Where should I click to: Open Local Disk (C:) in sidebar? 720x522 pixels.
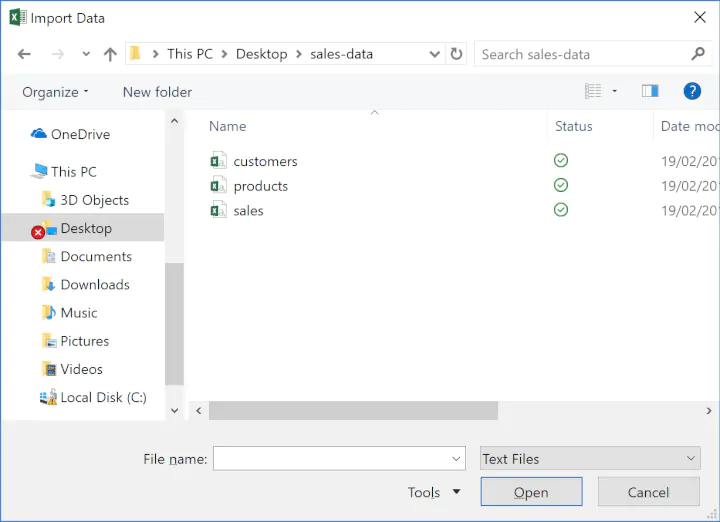point(103,397)
